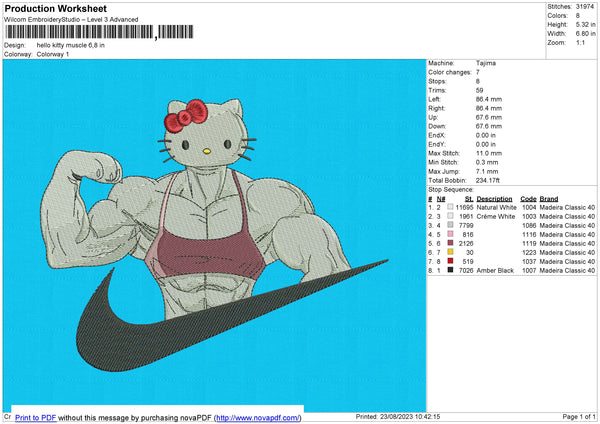
Task: Open the novapdf.com hyperlink
Action: 258,417
